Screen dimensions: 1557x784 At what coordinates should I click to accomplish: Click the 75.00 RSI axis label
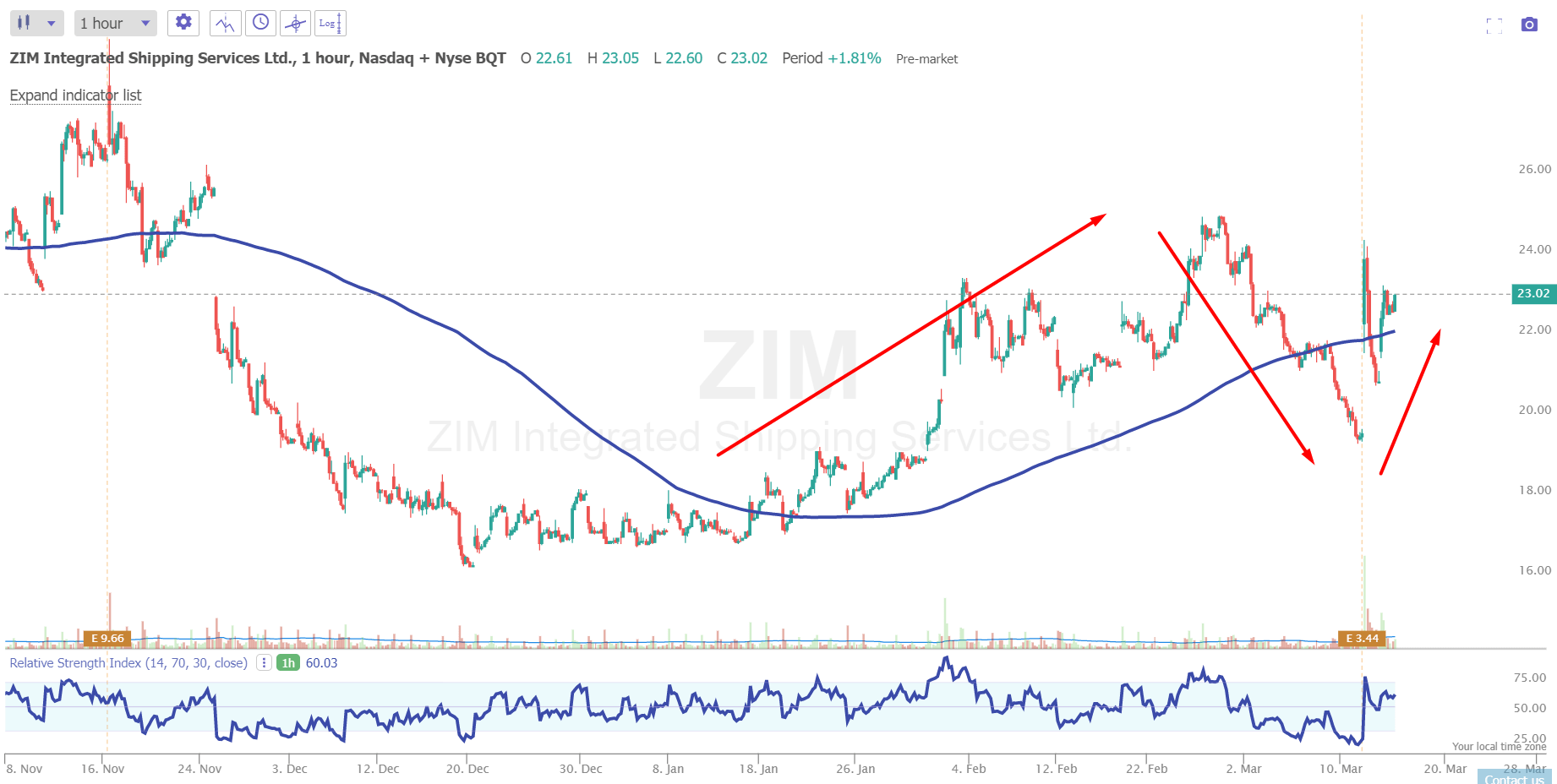click(x=1530, y=678)
